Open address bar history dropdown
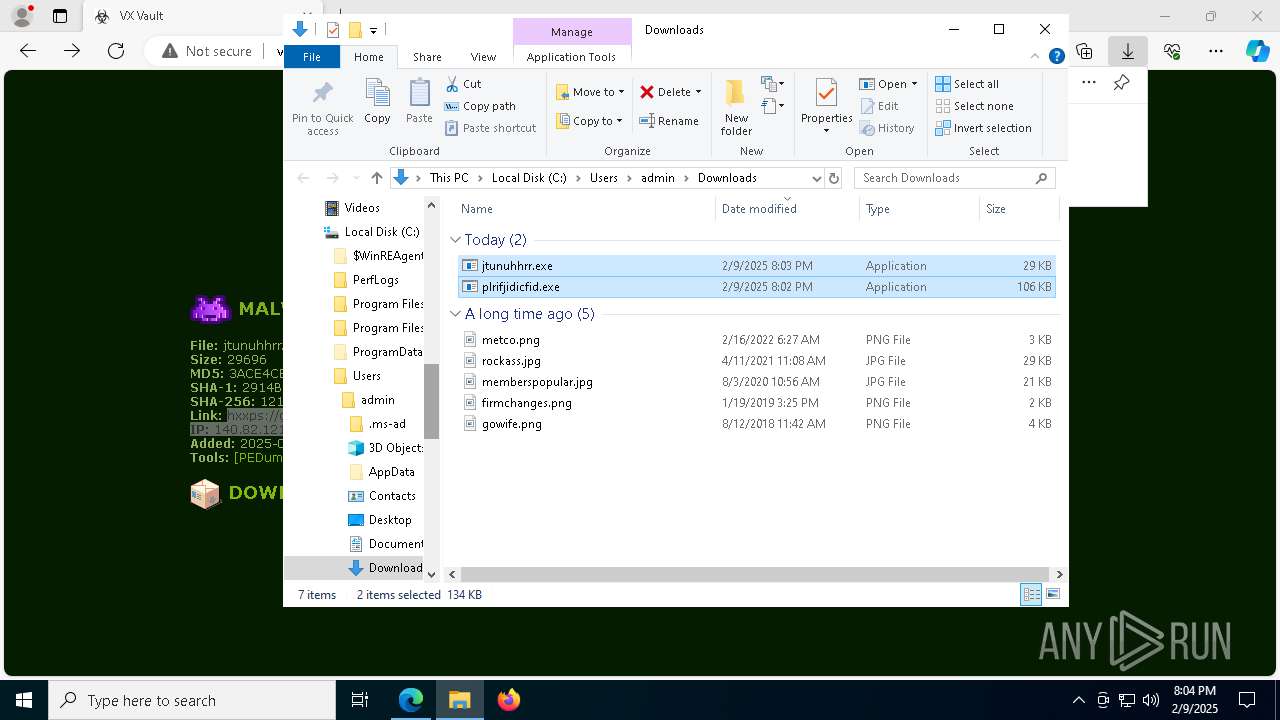 click(816, 178)
